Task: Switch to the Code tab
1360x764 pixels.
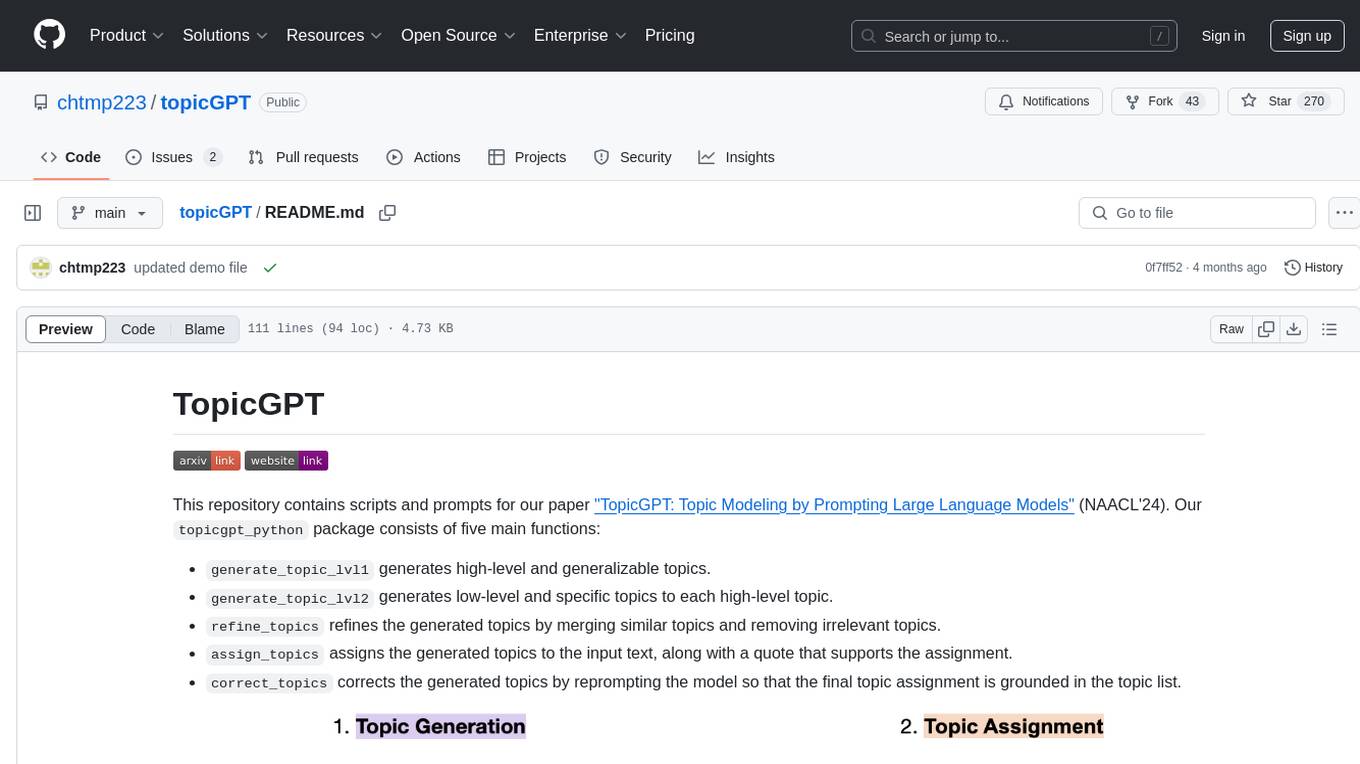Action: (x=70, y=157)
